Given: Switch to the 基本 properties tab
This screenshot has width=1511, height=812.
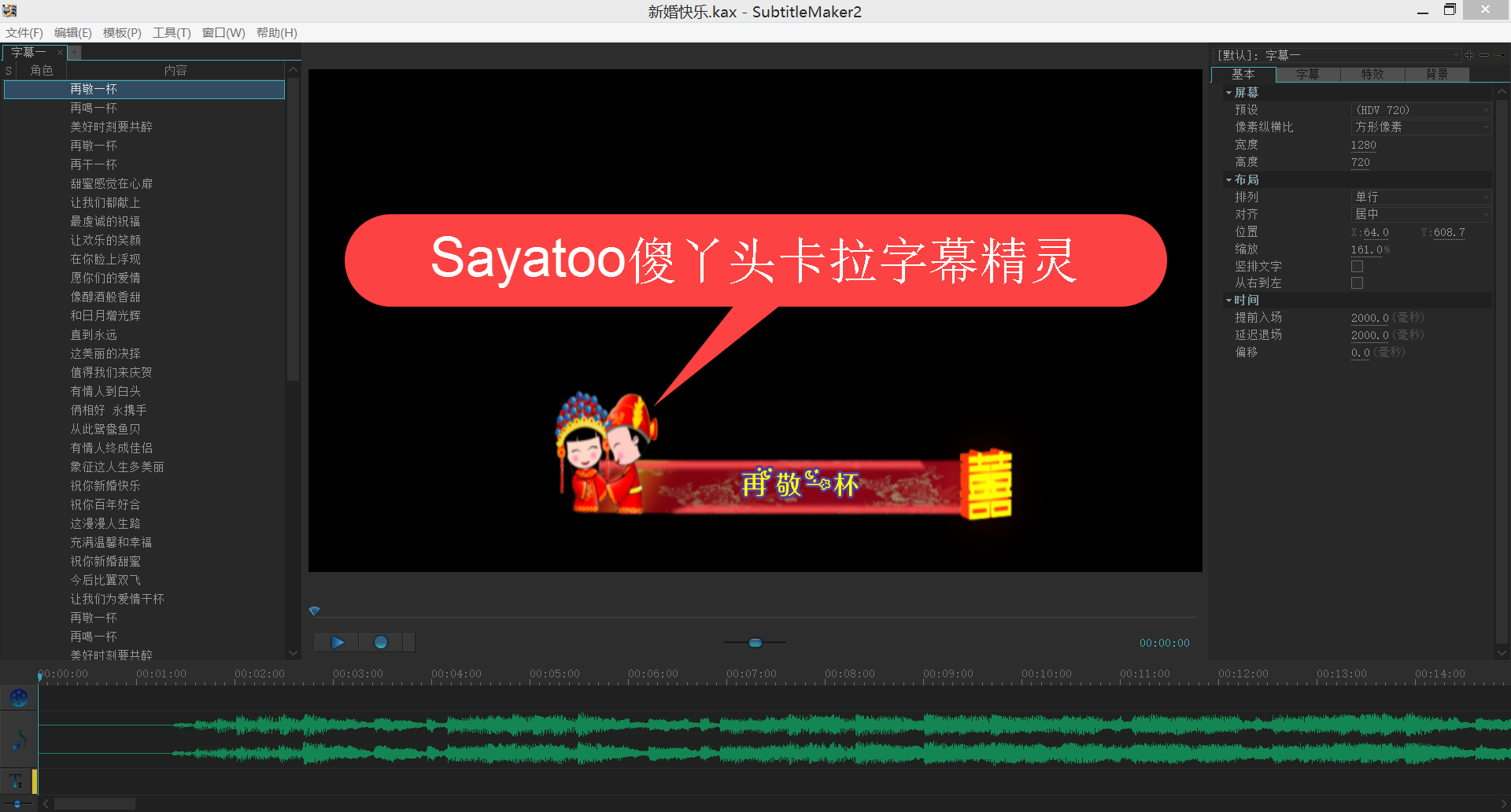Looking at the screenshot, I should pos(1243,74).
